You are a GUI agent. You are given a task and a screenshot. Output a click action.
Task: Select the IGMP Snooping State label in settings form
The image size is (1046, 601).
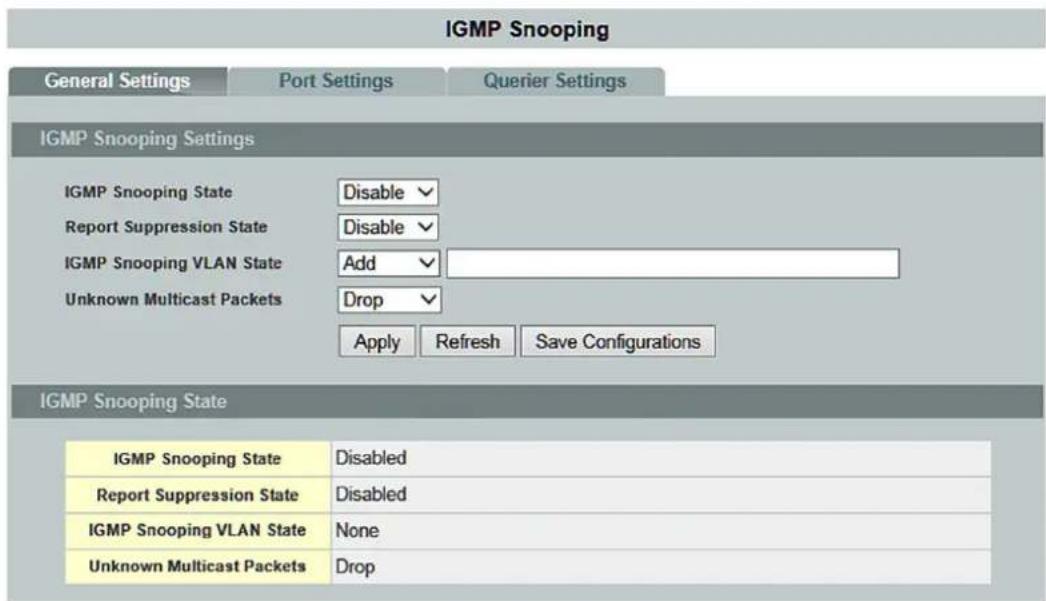(x=148, y=192)
